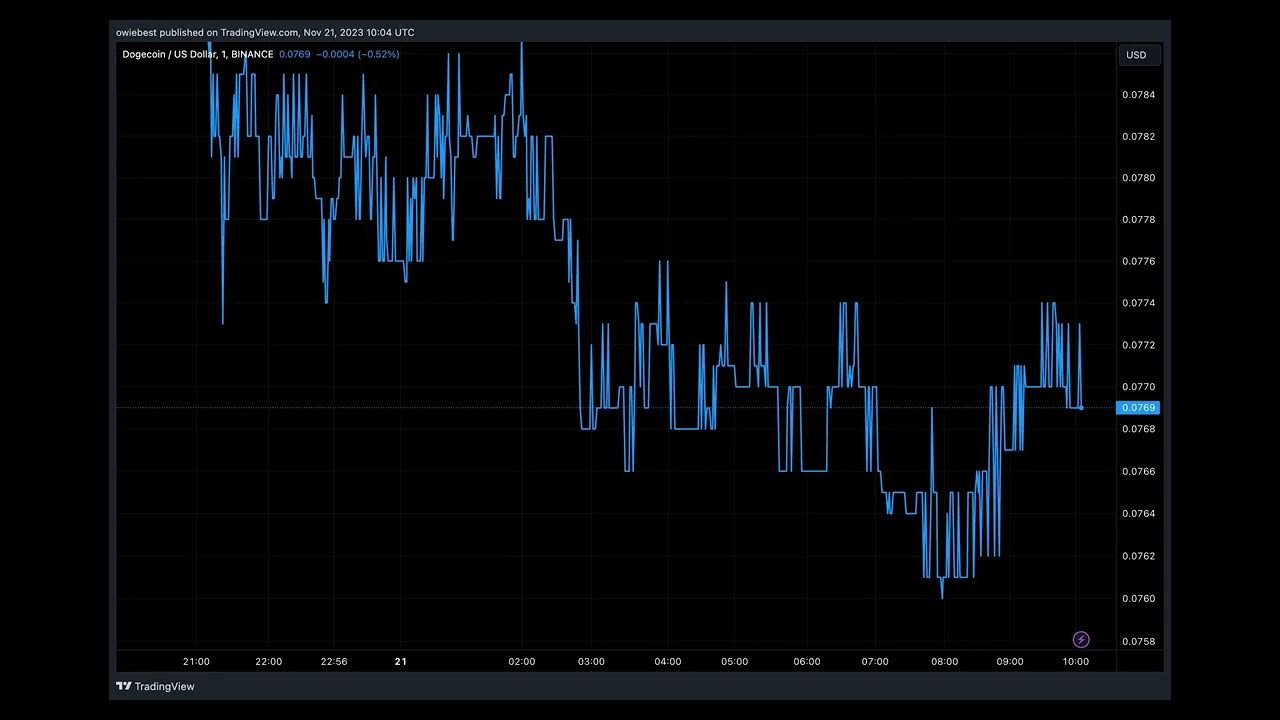
Task: Open the USD currency selector
Action: coord(1137,55)
